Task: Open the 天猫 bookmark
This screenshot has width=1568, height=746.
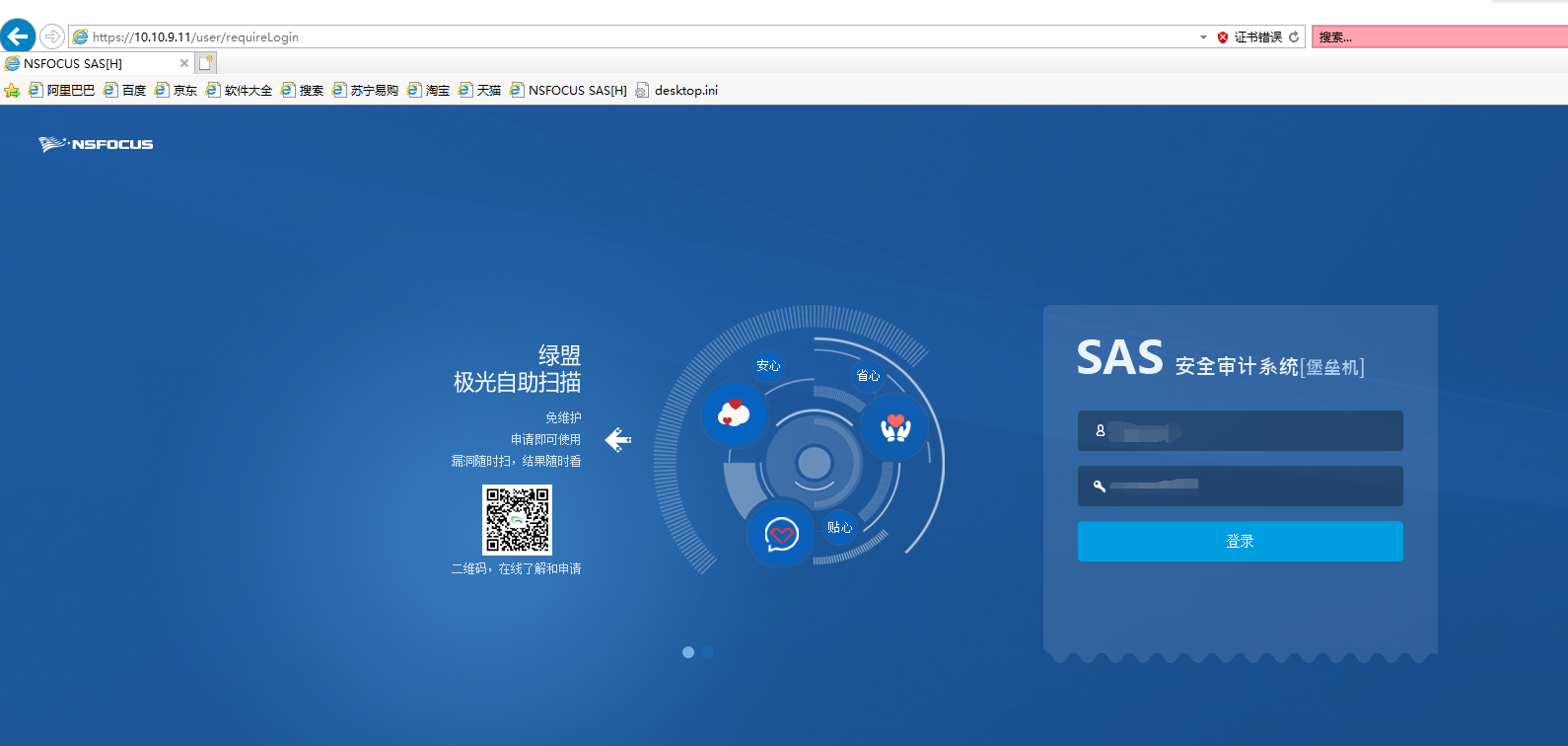Action: (480, 90)
